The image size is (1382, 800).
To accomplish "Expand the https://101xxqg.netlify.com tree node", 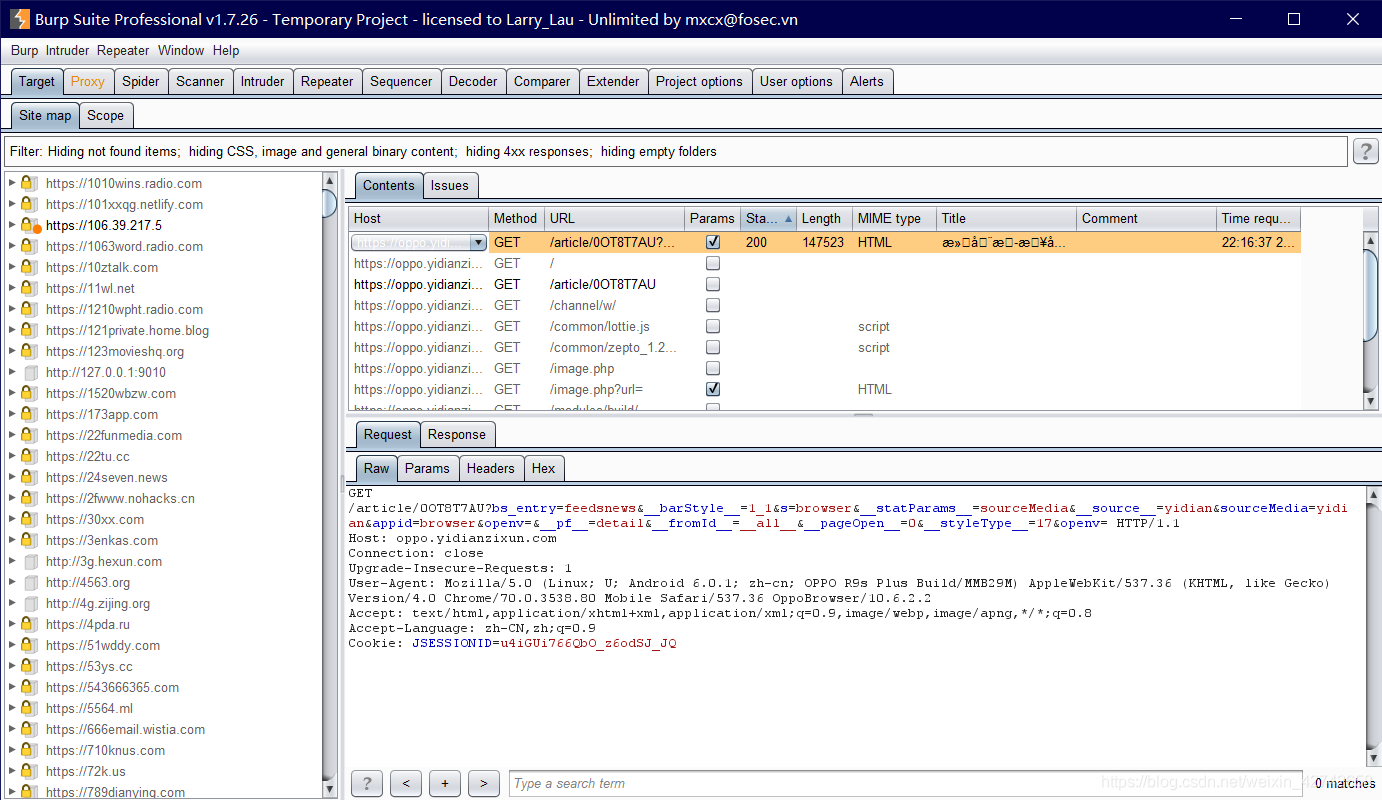I will point(12,204).
